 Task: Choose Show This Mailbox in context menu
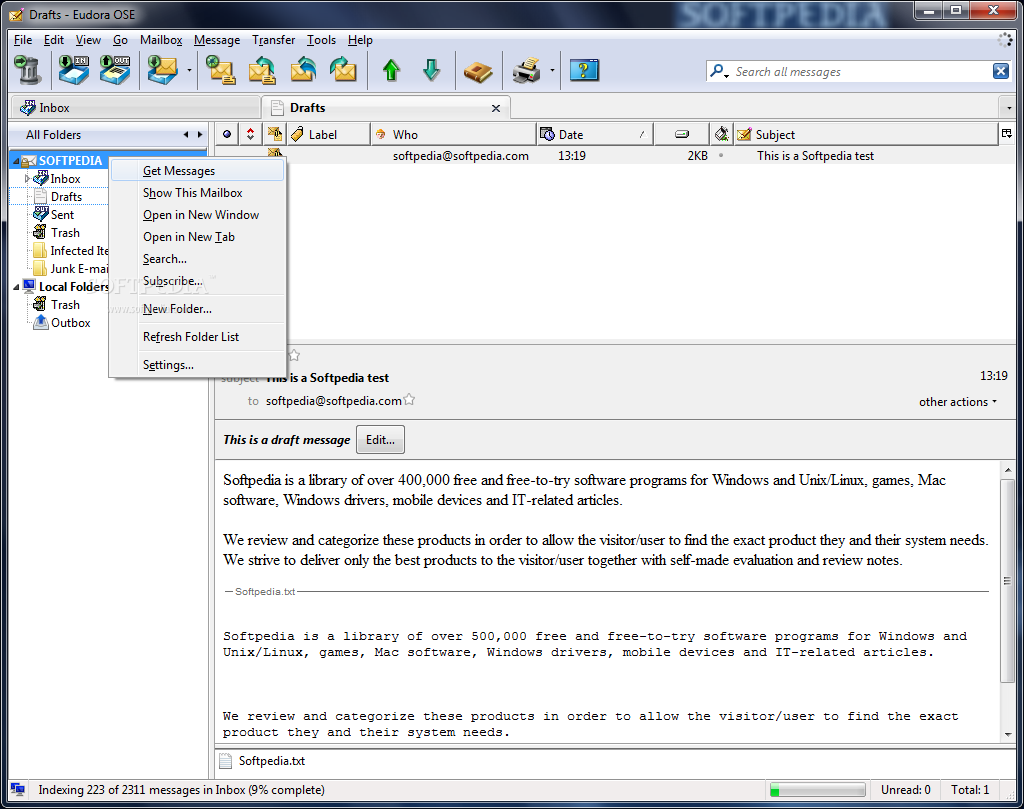point(197,193)
